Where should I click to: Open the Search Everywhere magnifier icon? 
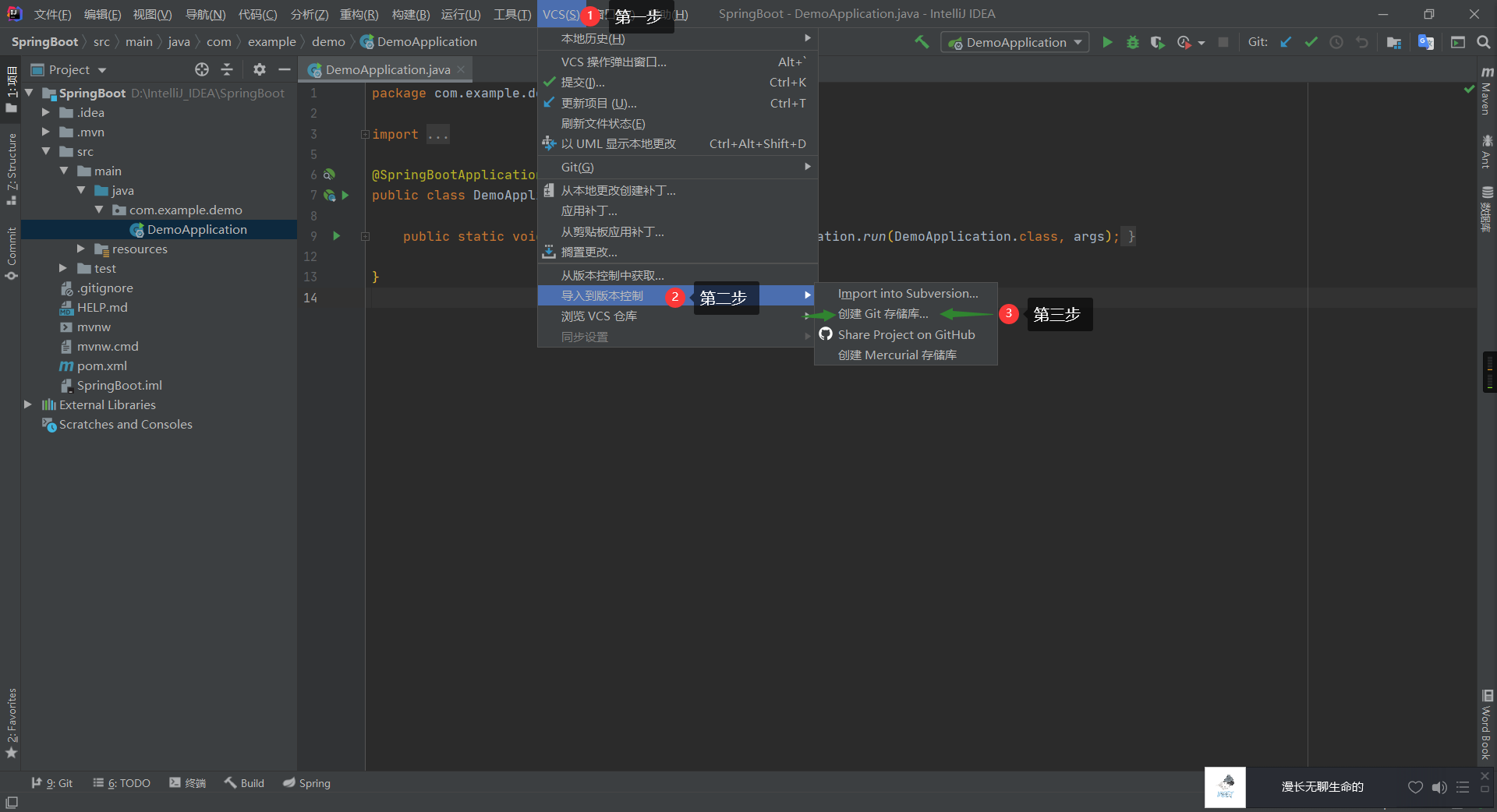[1483, 42]
